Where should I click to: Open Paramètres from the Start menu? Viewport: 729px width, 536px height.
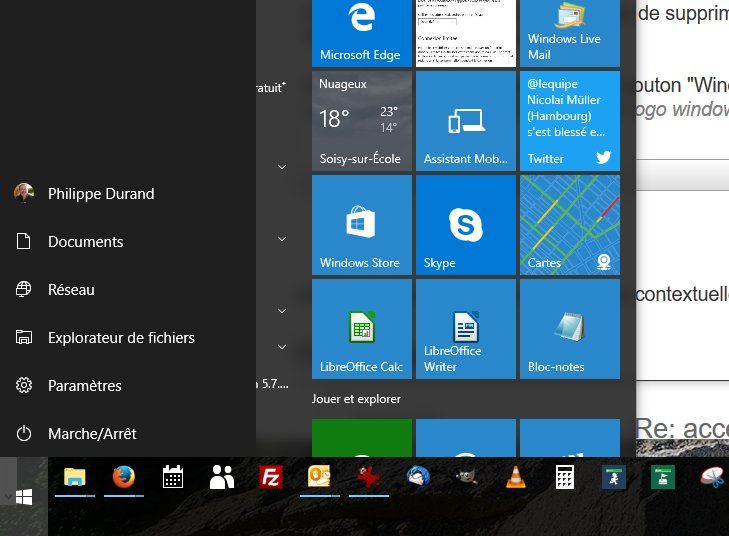point(128,385)
